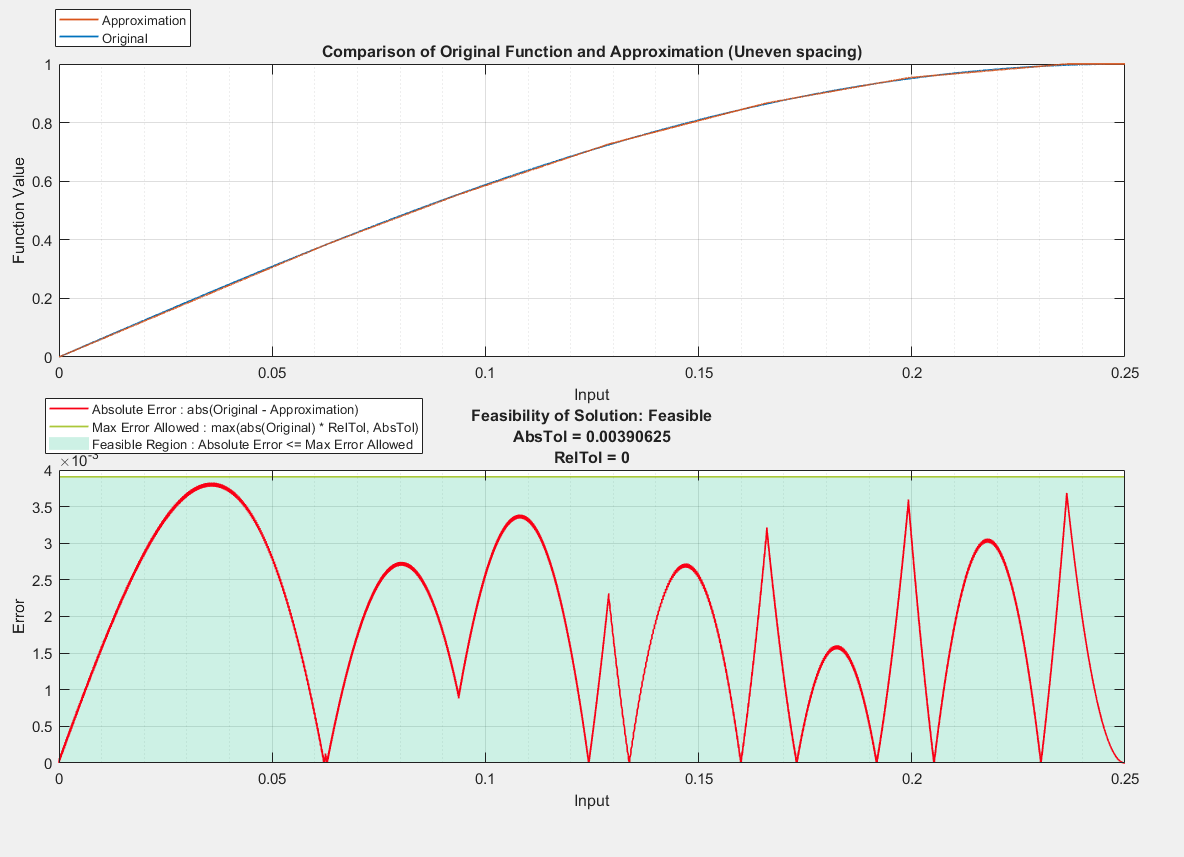Click the AbsTol = 0.00390625 text

[x=591, y=436]
